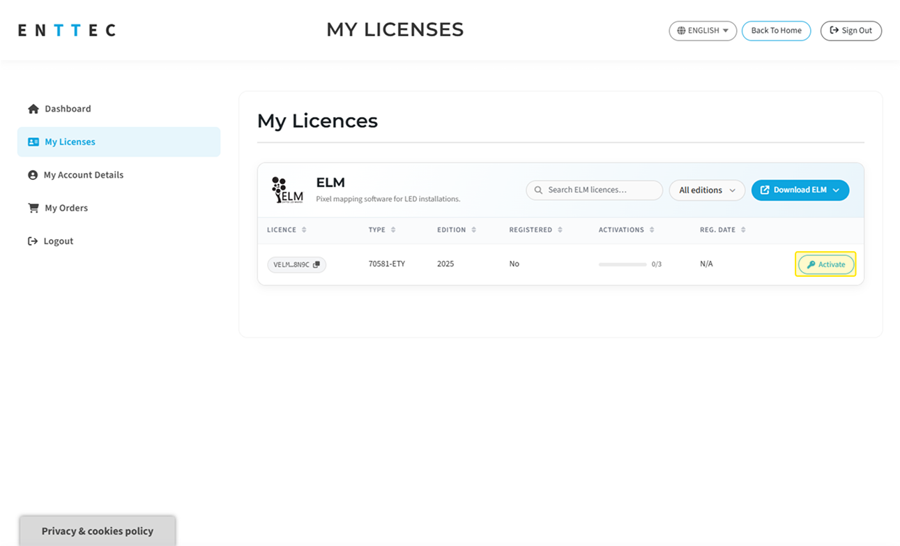
Task: Sort table by LICENCE column
Action: (286, 230)
